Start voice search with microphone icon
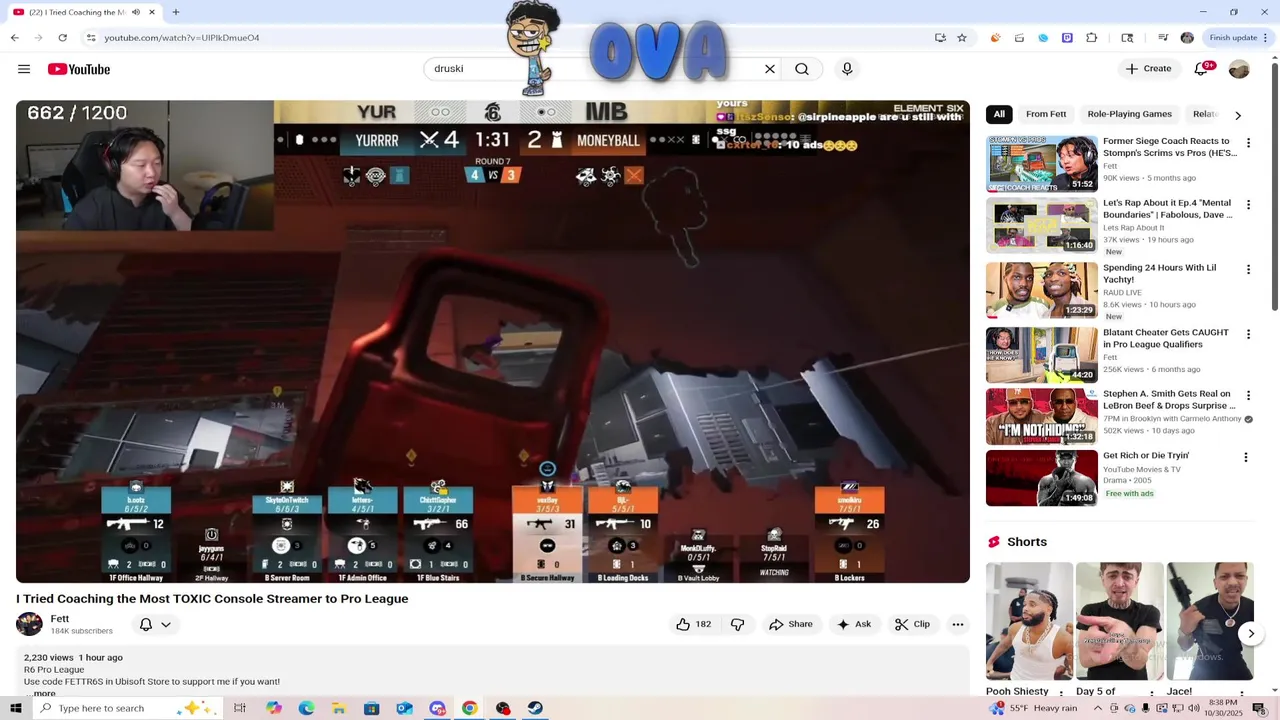Screen dimensions: 1280x720 [847, 69]
